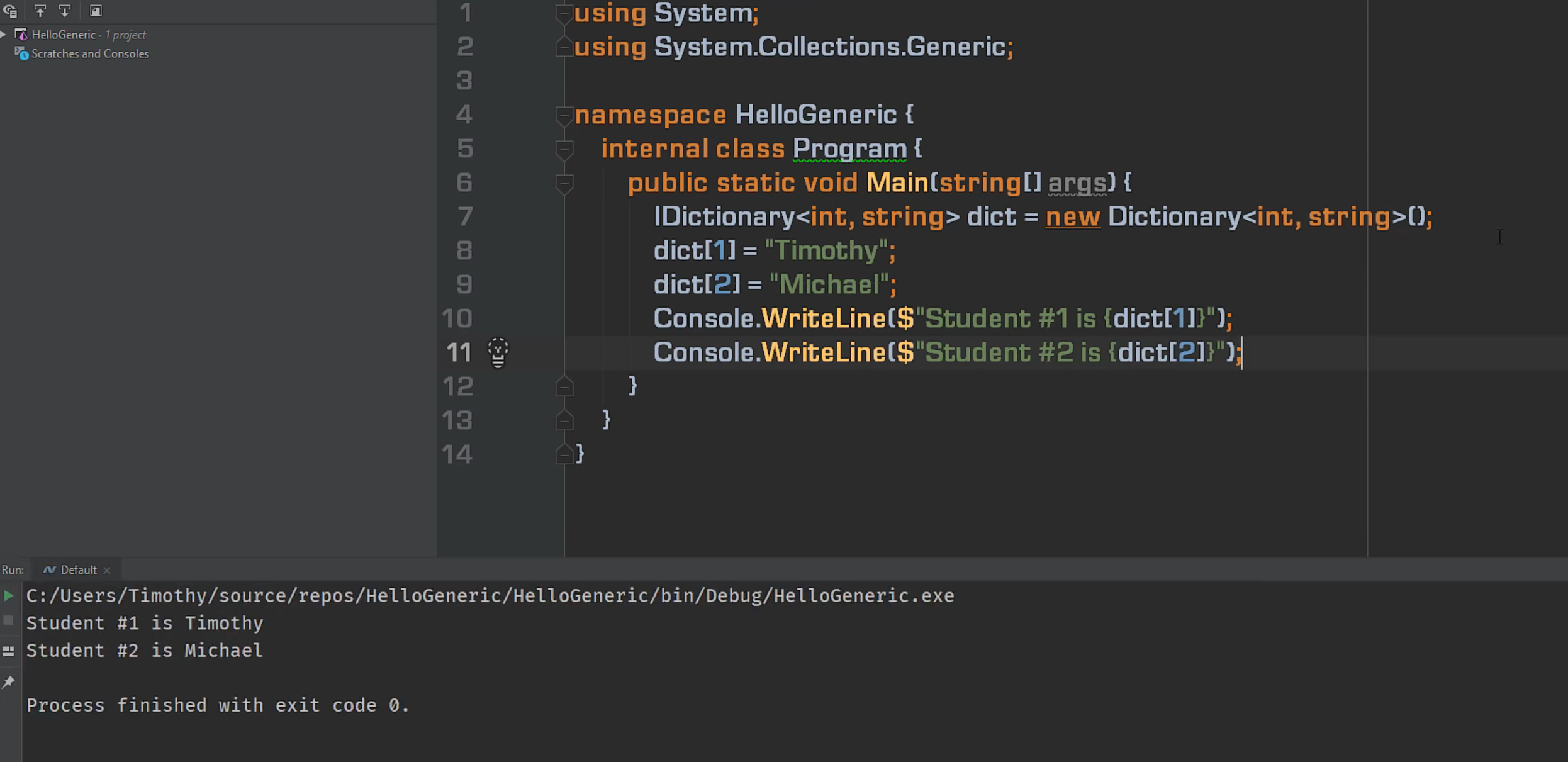This screenshot has width=1568, height=762.
Task: Click the "Michael" string literal on line 9
Action: point(829,284)
